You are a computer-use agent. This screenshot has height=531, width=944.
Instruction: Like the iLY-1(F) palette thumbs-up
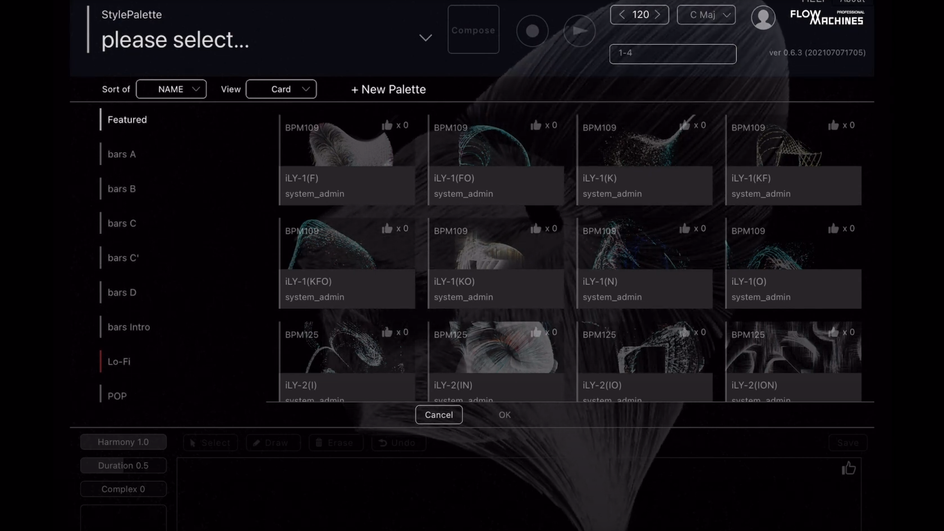coord(387,125)
